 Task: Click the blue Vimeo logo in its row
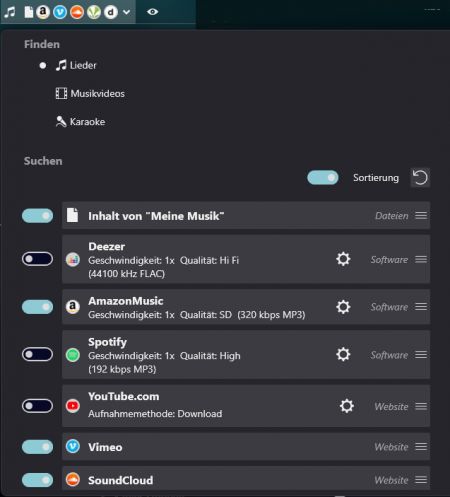(x=73, y=447)
